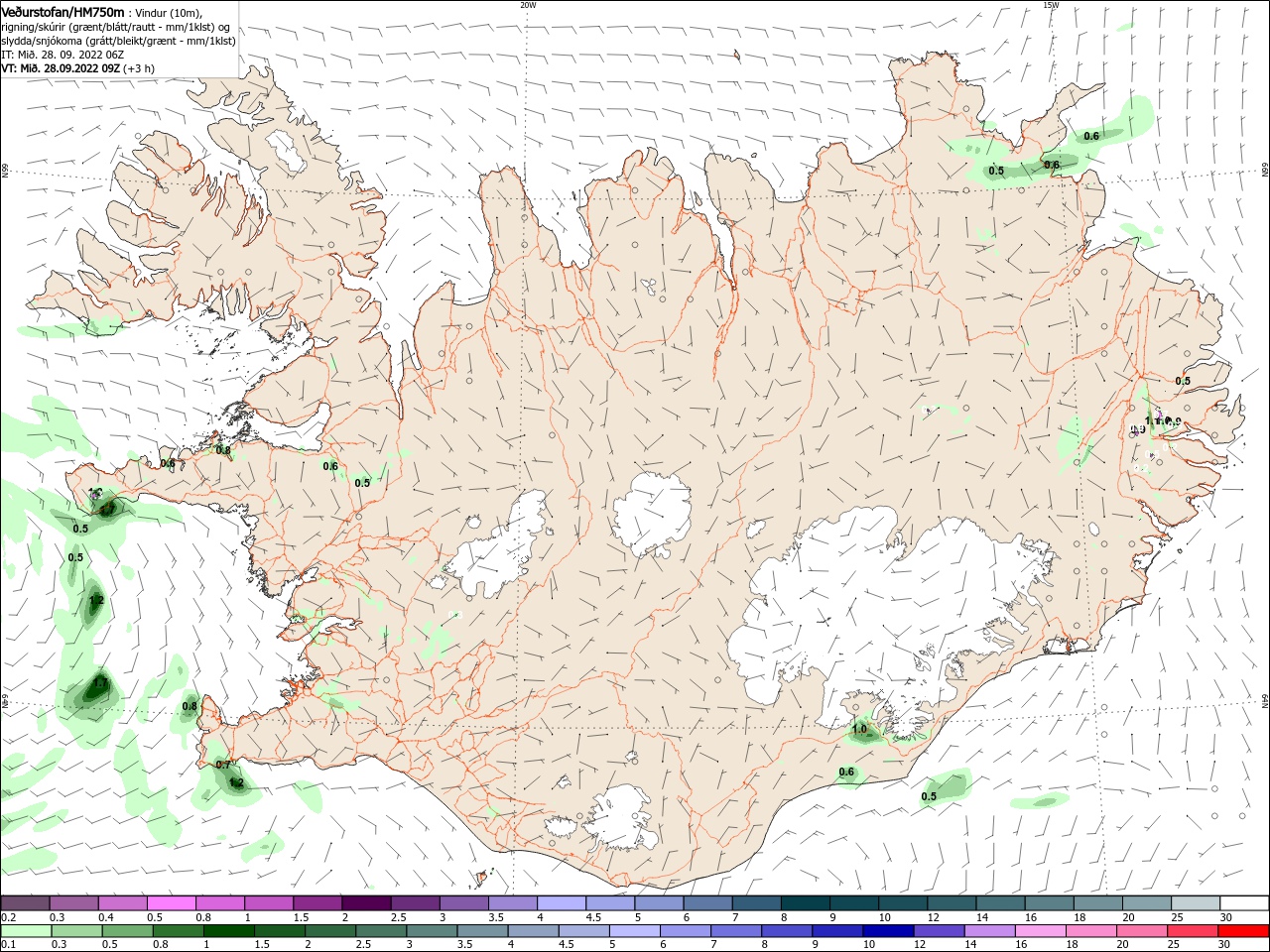This screenshot has width=1270, height=952.
Task: Click the 'slydda/snjókoma (grátt/bleikt/grænt' description line
Action: (x=119, y=41)
